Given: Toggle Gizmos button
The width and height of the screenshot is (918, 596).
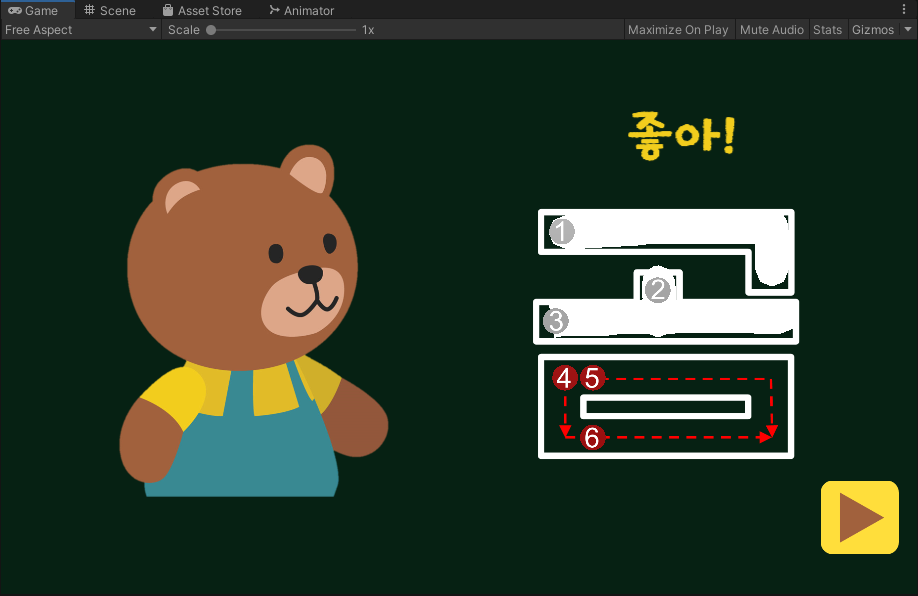Looking at the screenshot, I should click(873, 30).
